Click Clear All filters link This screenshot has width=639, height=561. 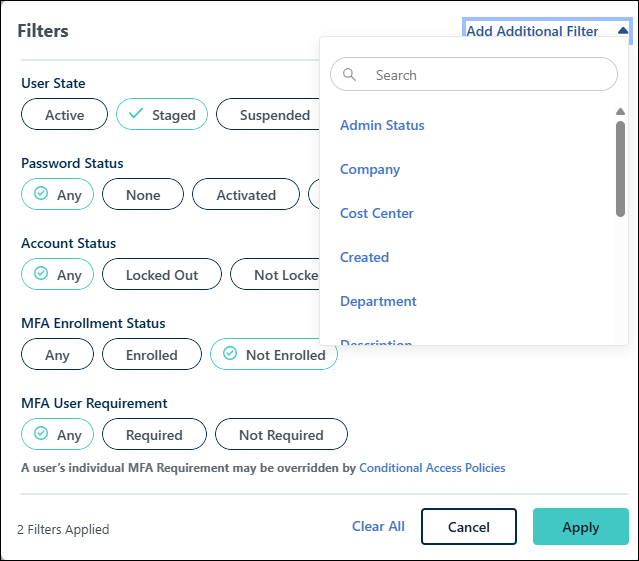(378, 526)
